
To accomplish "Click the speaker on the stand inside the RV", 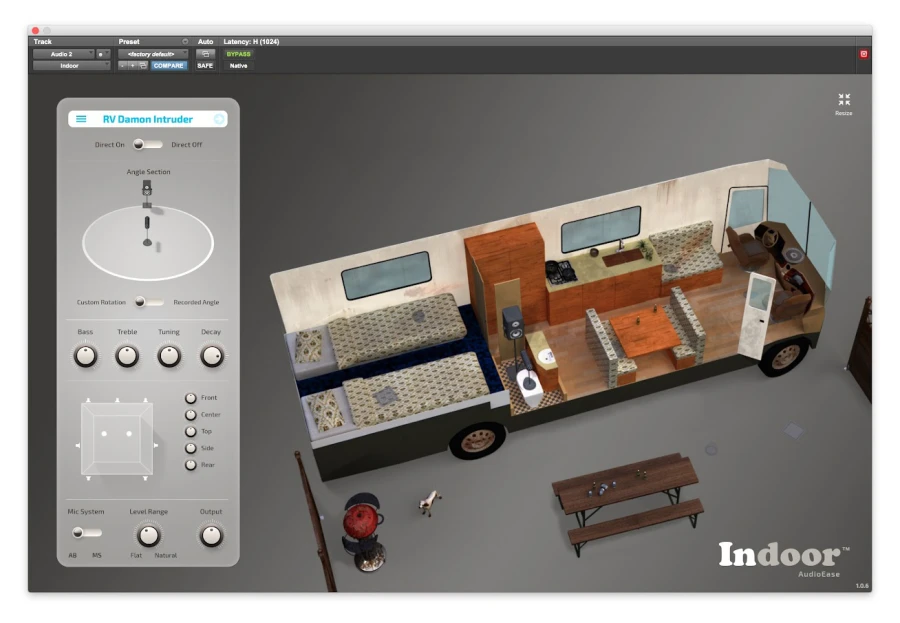I will point(513,323).
